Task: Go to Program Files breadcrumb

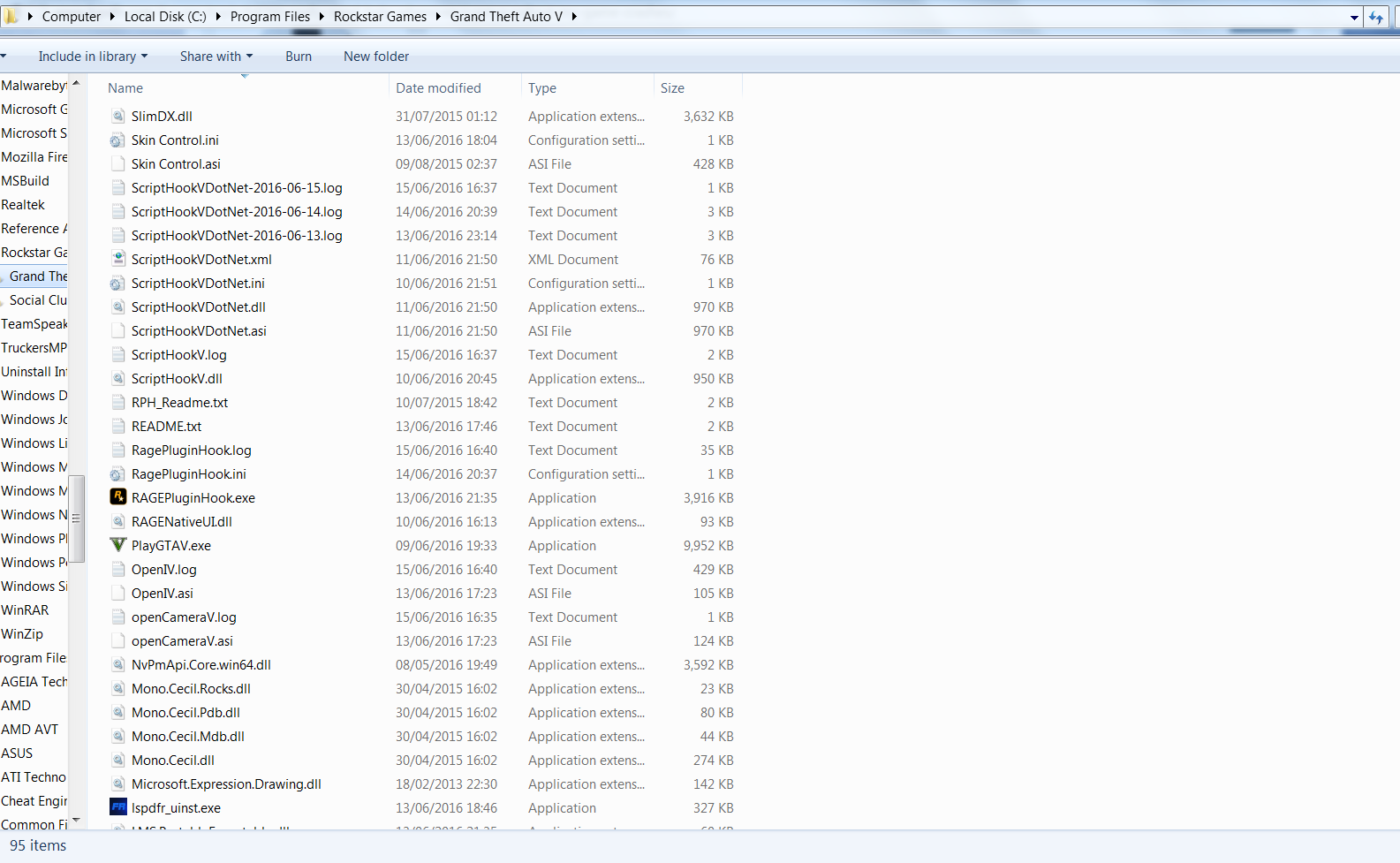Action: 270,16
